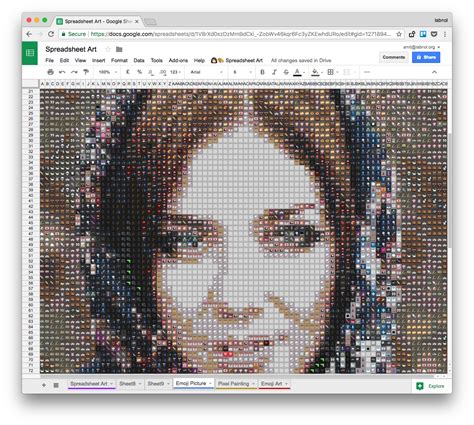
Task: Click the Redo arrow in toolbar
Action: 74,72
